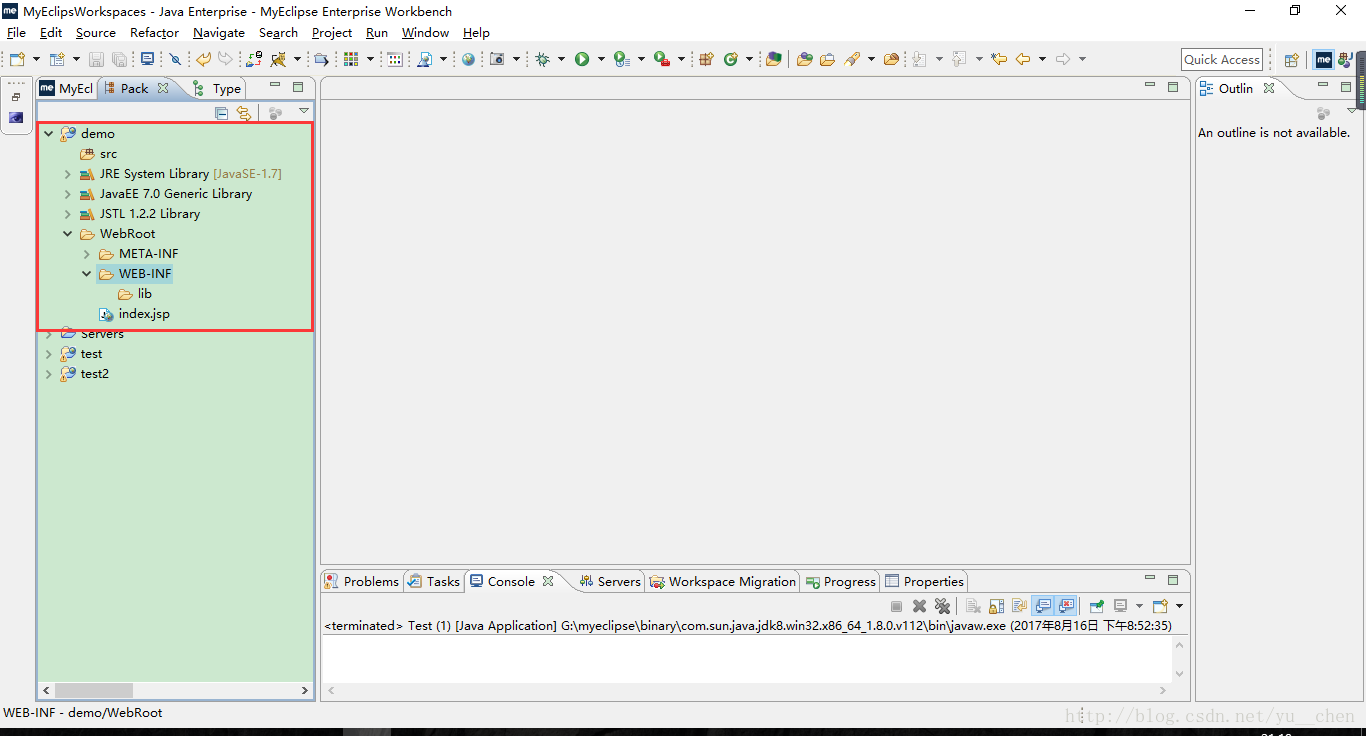
Task: Select index.jsp file
Action: tap(135, 313)
